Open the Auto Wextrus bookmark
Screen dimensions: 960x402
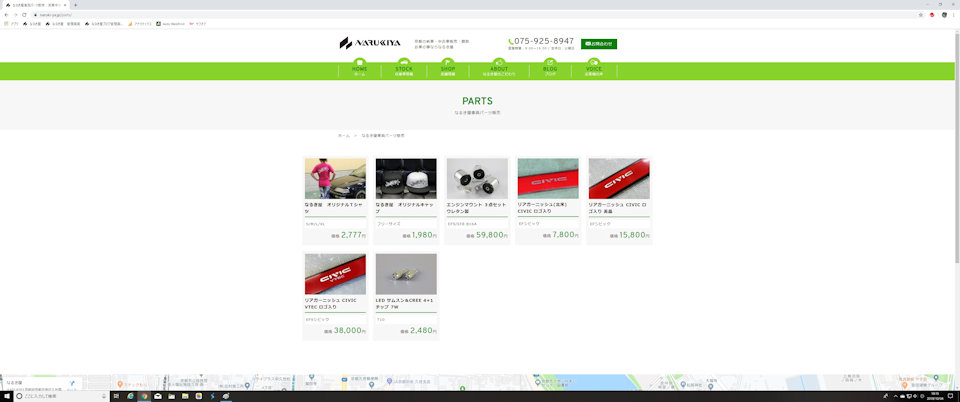point(170,24)
